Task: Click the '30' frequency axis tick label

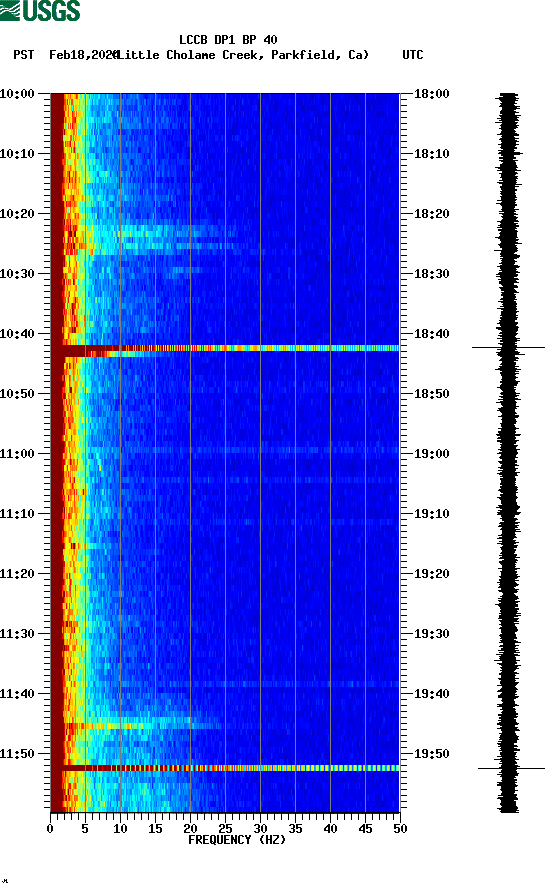Action: click(x=260, y=829)
